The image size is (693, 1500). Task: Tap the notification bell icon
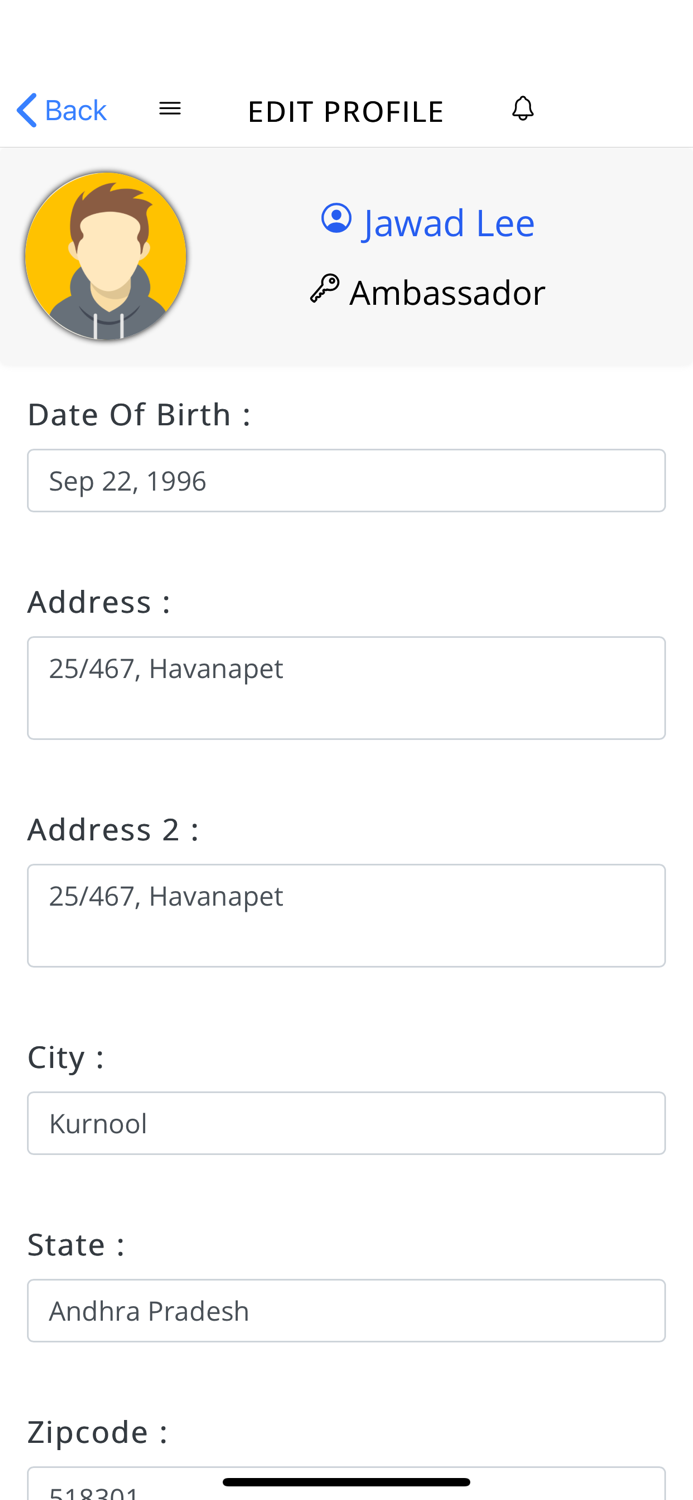tap(522, 108)
